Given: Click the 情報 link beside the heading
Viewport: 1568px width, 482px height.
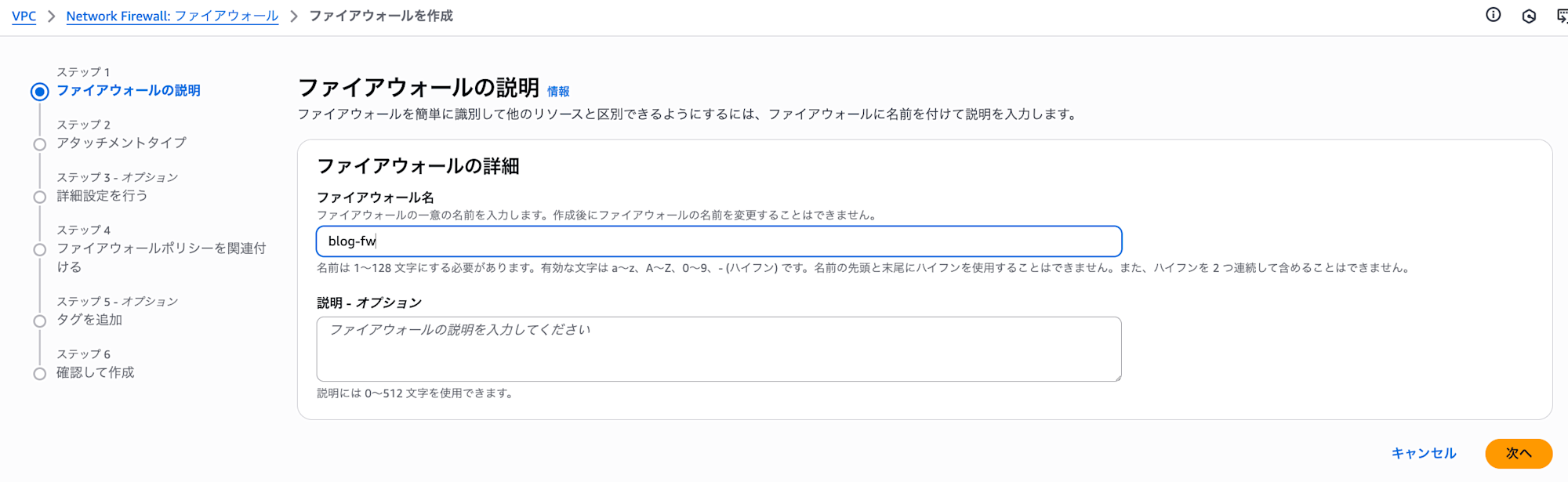Looking at the screenshot, I should click(558, 92).
